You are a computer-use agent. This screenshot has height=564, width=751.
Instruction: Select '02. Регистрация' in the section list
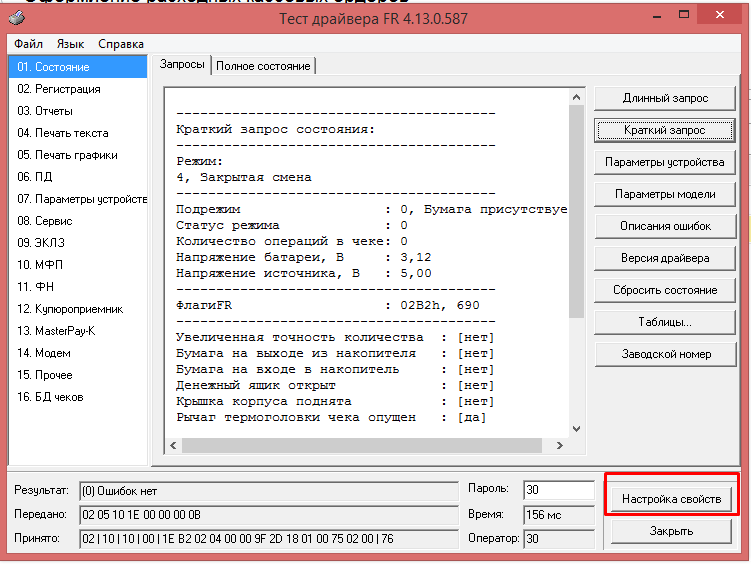[59, 89]
